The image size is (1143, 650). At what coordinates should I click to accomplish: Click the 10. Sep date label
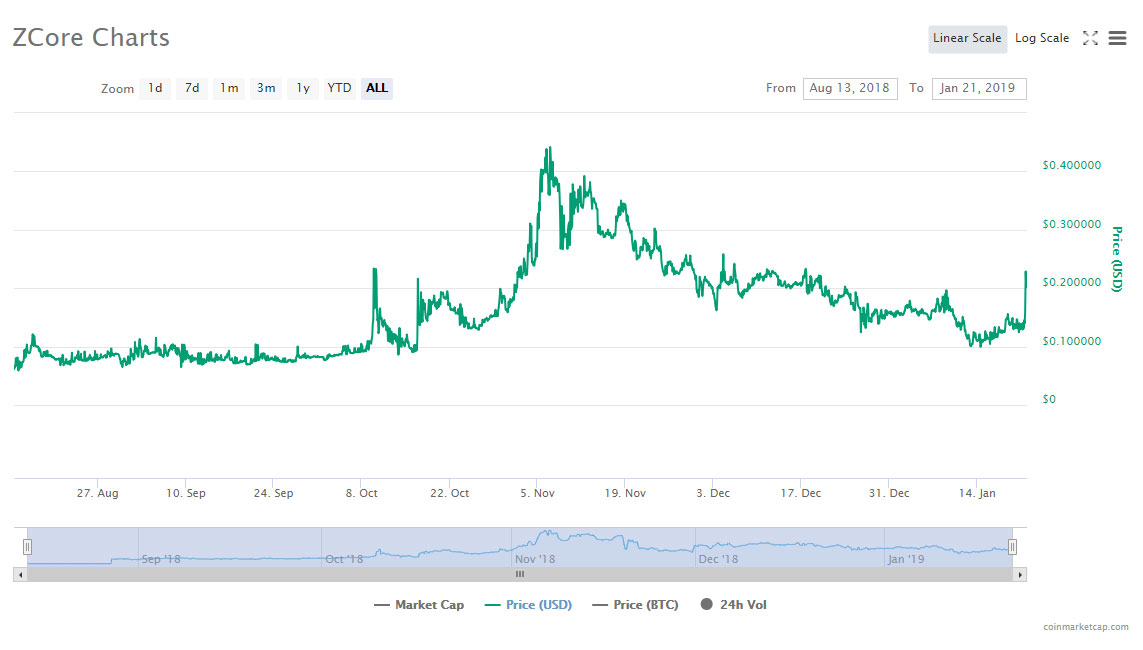pyautogui.click(x=186, y=493)
